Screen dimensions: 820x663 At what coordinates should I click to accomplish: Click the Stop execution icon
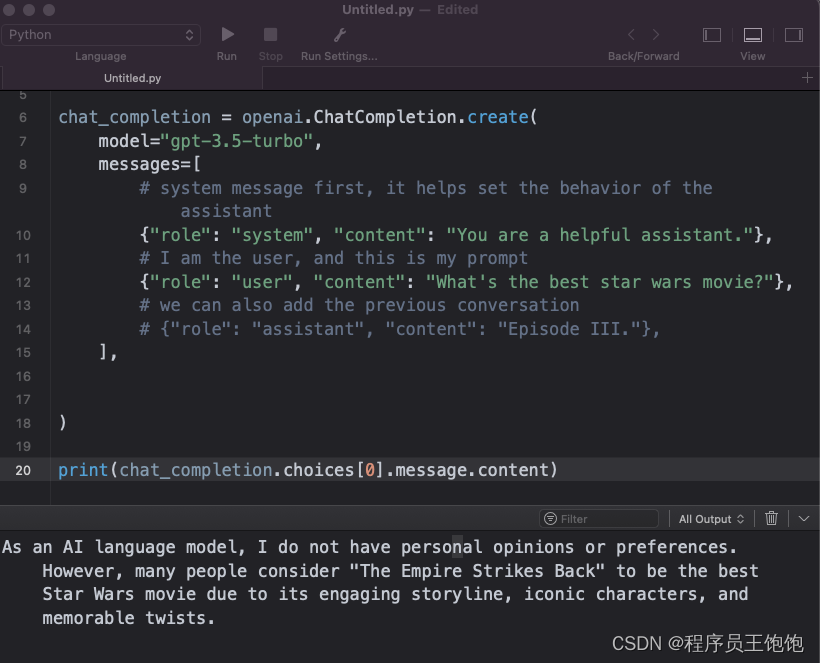click(x=270, y=33)
